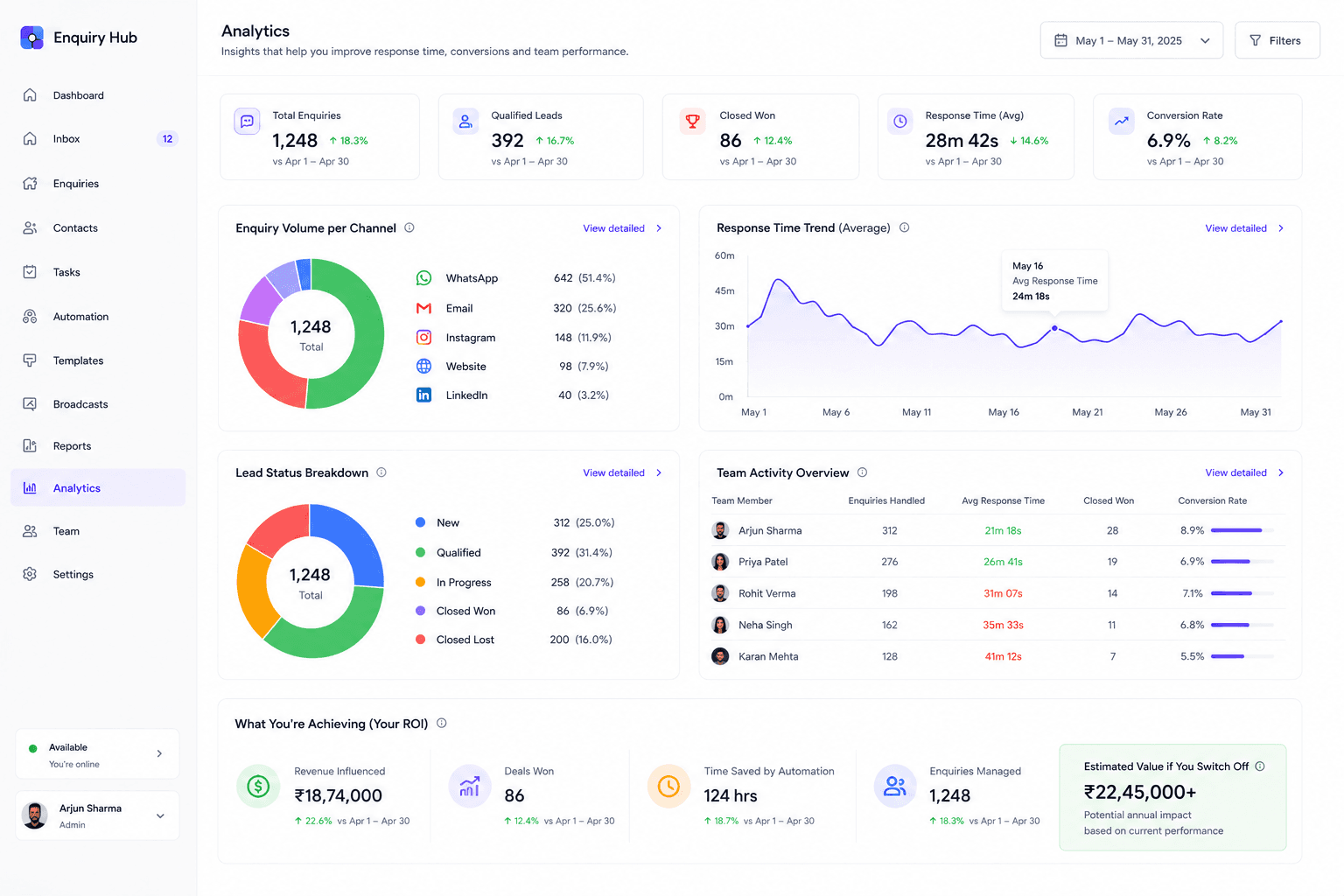Click info icon beside Lead Status Breakdown

[381, 472]
